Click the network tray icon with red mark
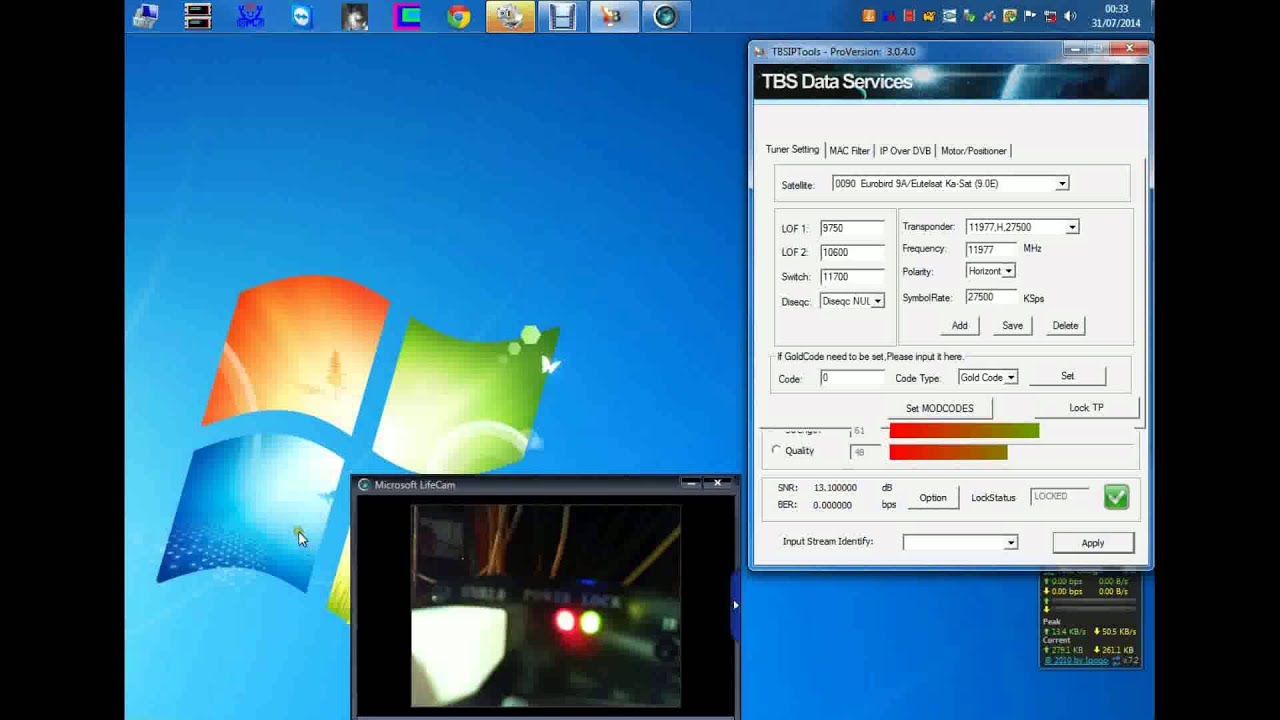The width and height of the screenshot is (1280, 720). tap(1050, 16)
